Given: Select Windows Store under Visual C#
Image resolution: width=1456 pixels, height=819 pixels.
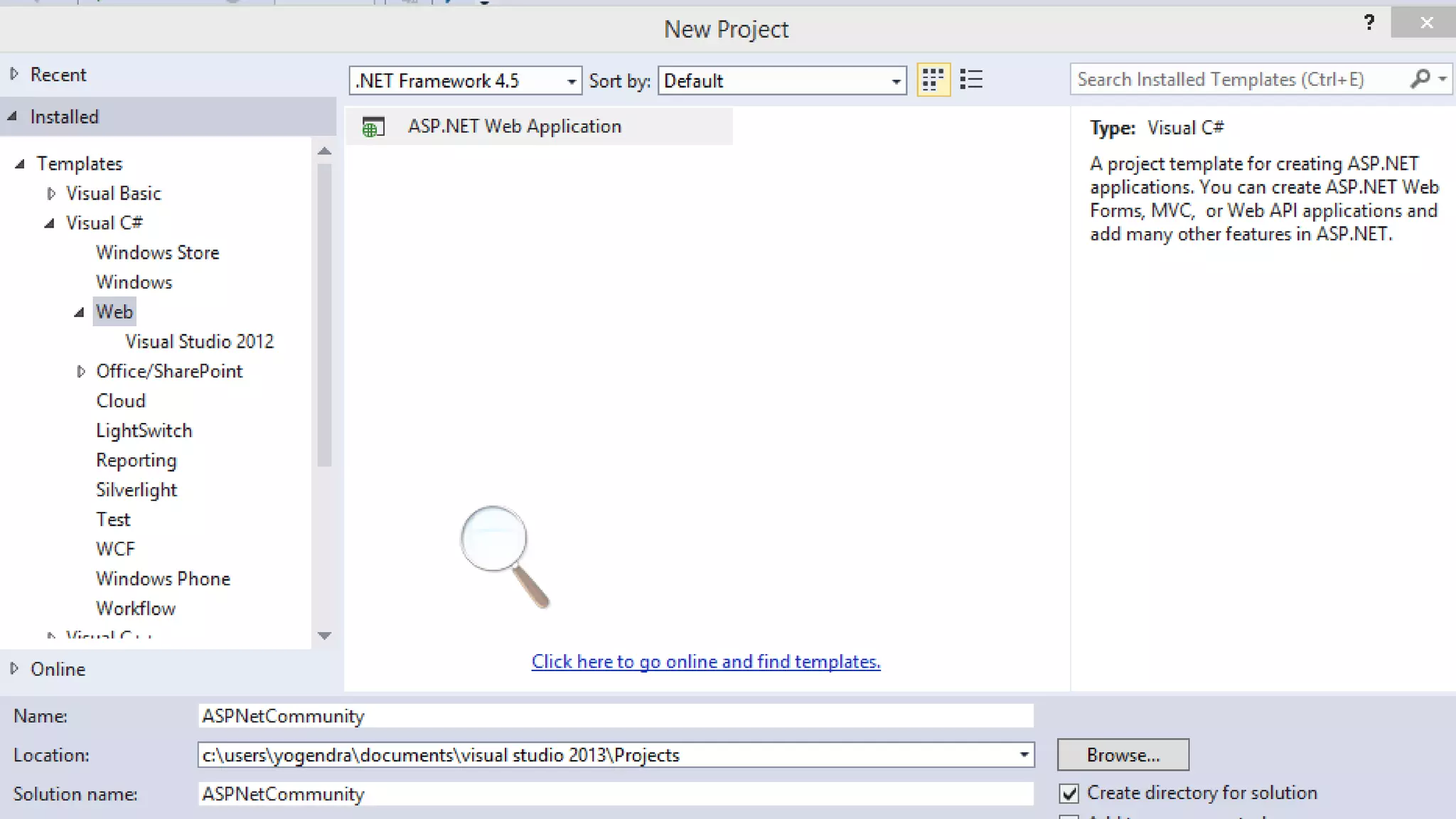Looking at the screenshot, I should tap(157, 253).
